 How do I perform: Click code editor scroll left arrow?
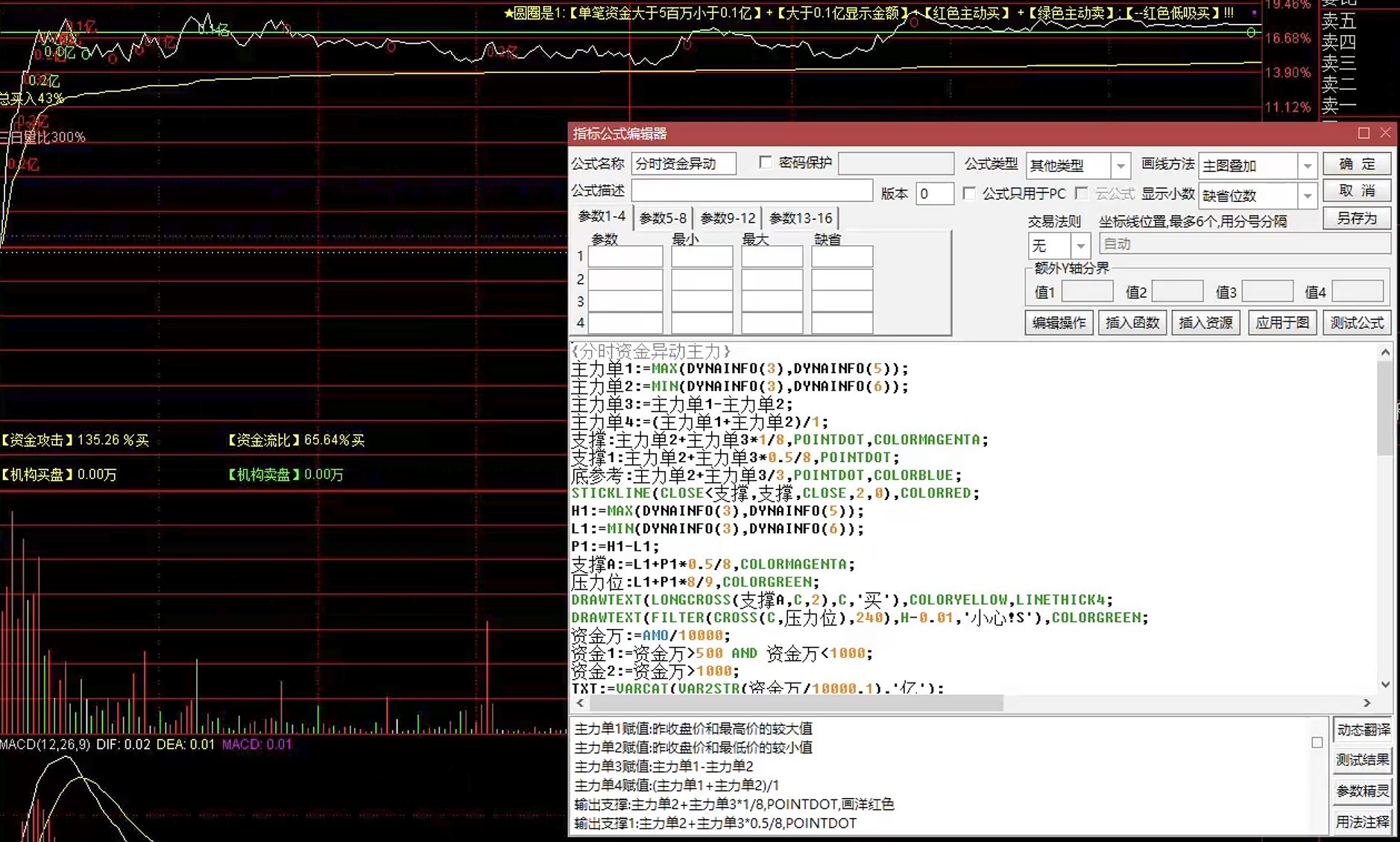click(x=581, y=703)
